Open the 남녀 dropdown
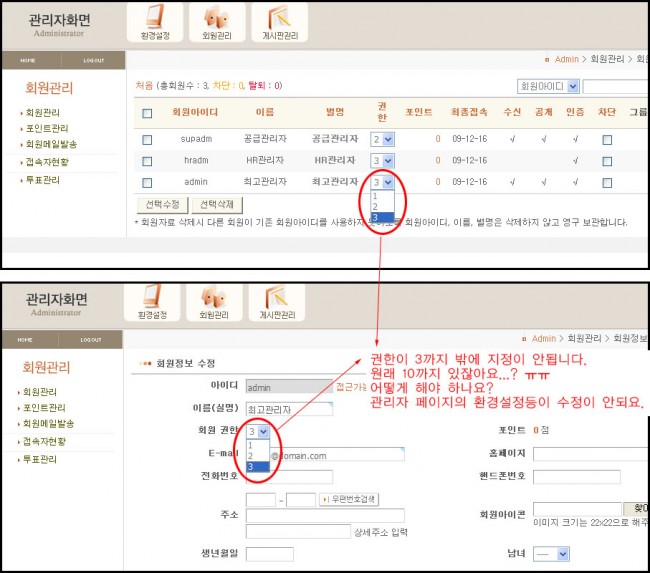 click(551, 554)
